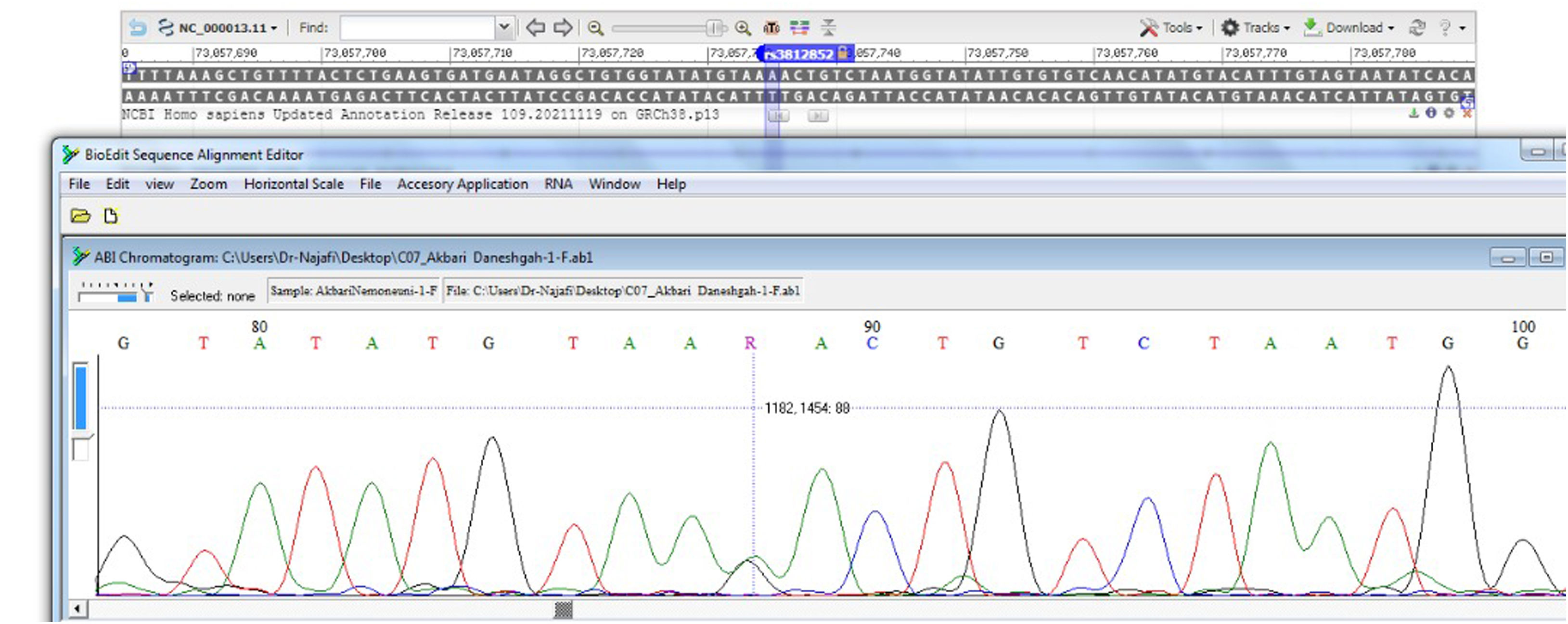Expand the Find box dropdown arrow

pos(504,28)
